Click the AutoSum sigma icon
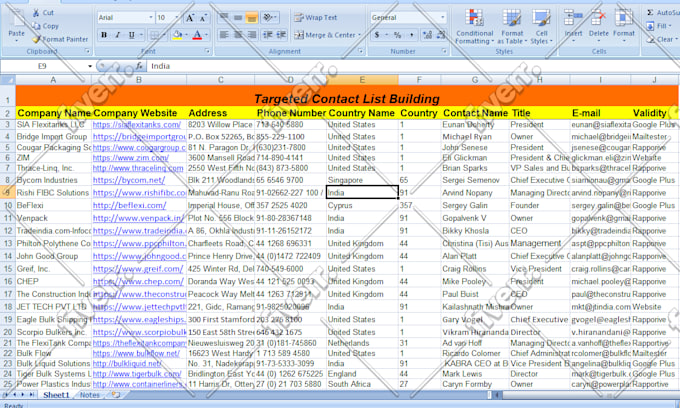The image size is (680, 408). [x=650, y=13]
